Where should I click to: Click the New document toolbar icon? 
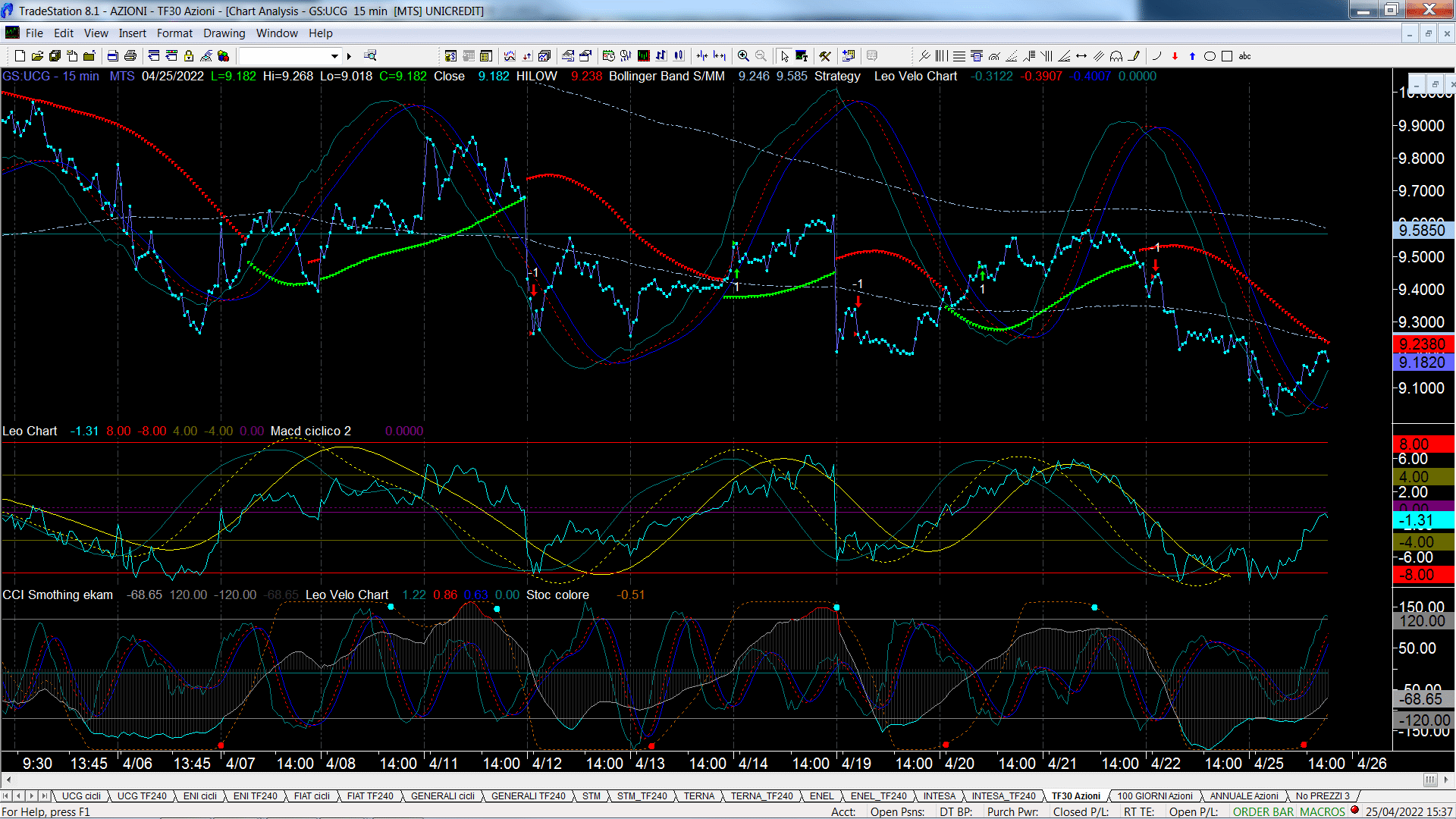click(20, 56)
